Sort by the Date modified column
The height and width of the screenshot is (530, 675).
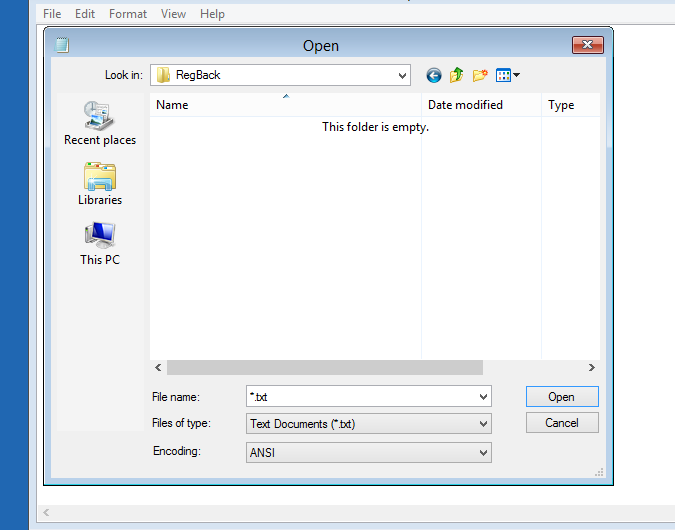[x=465, y=105]
